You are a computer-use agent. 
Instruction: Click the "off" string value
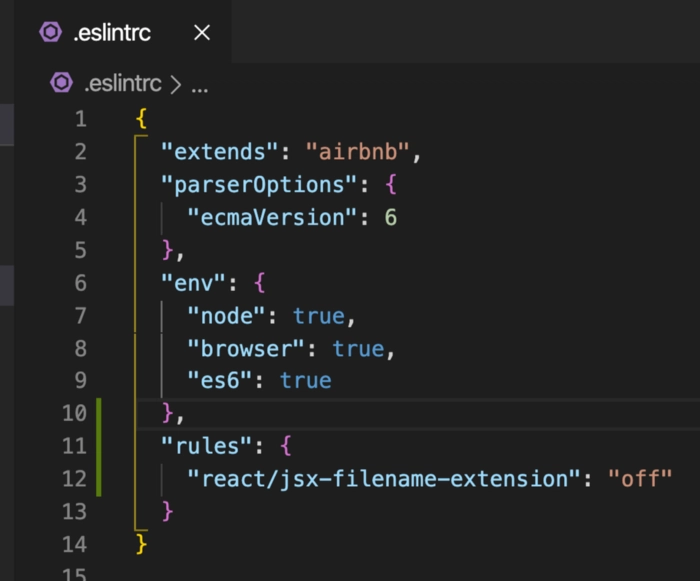[640, 479]
